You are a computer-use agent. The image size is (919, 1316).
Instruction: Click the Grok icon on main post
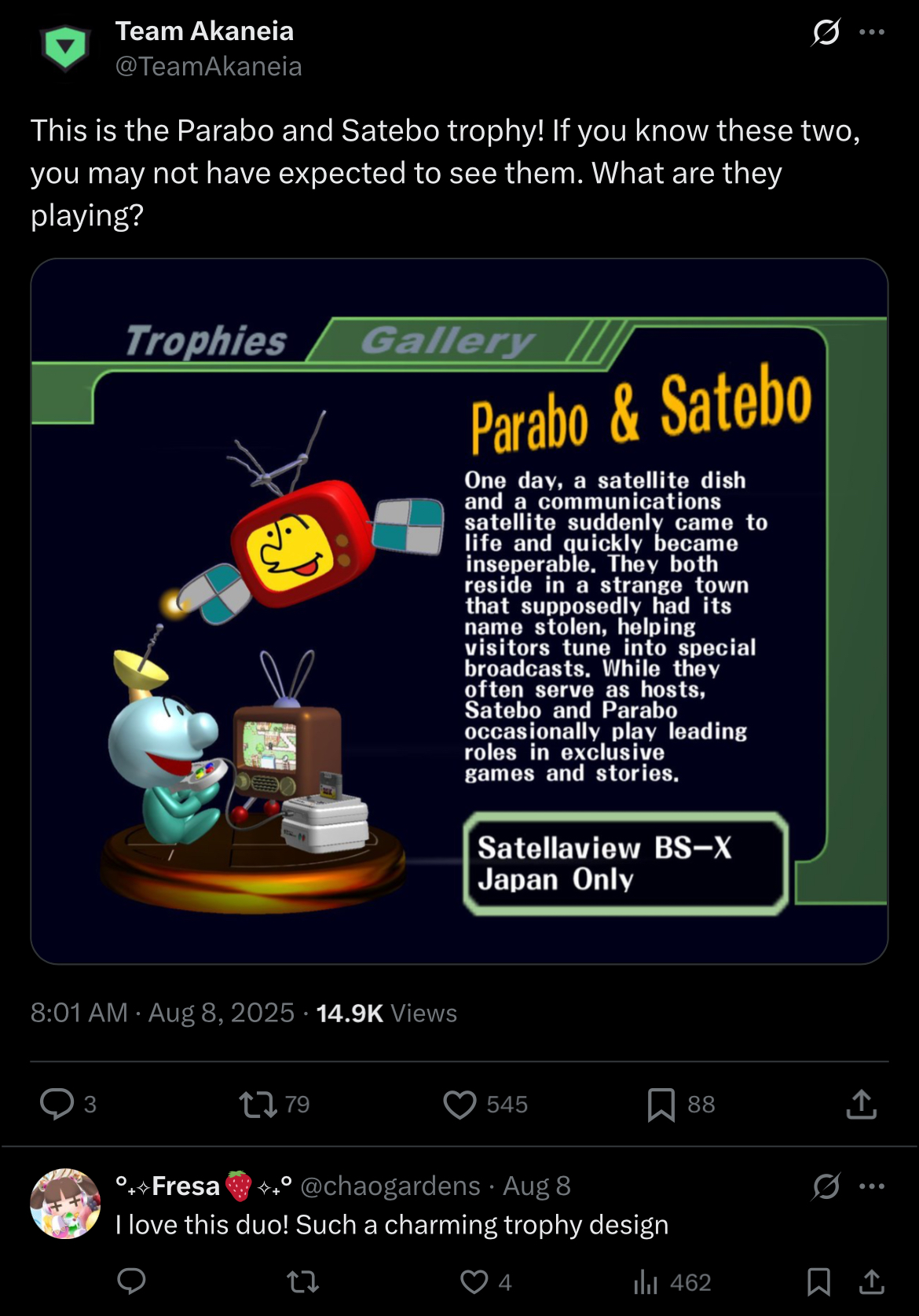point(826,32)
